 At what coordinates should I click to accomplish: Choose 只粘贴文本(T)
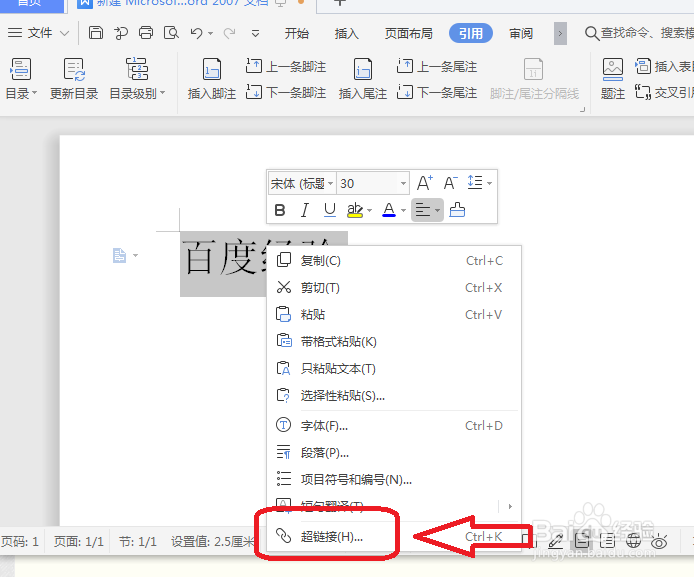click(x=394, y=369)
